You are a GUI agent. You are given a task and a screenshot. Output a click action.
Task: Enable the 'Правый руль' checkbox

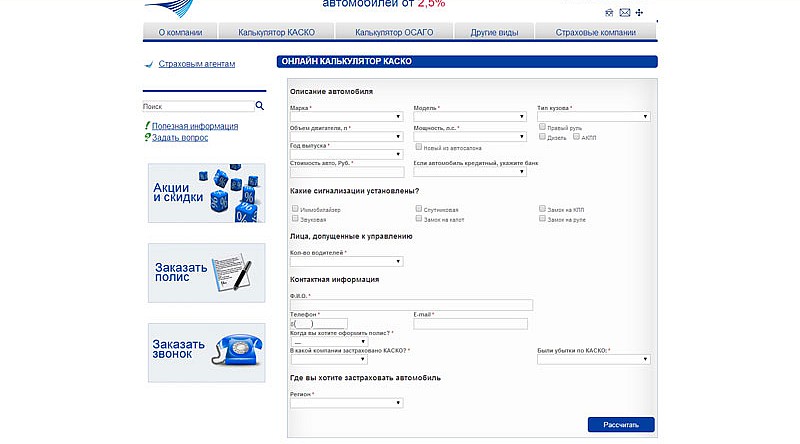pos(542,127)
